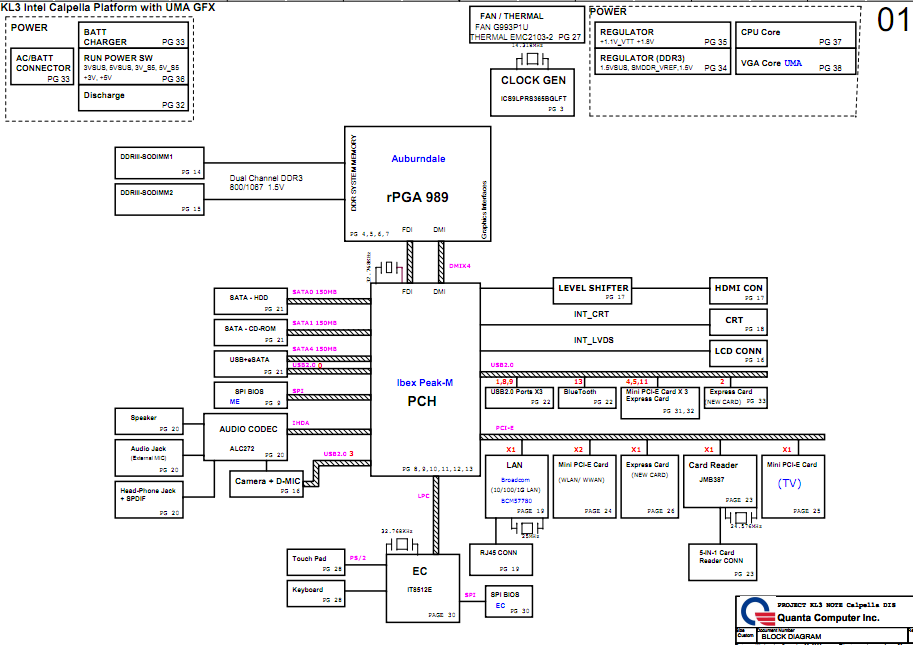Screen dimensions: 913x645
Task: Click the Camera + D-MIC block
Action: point(267,484)
